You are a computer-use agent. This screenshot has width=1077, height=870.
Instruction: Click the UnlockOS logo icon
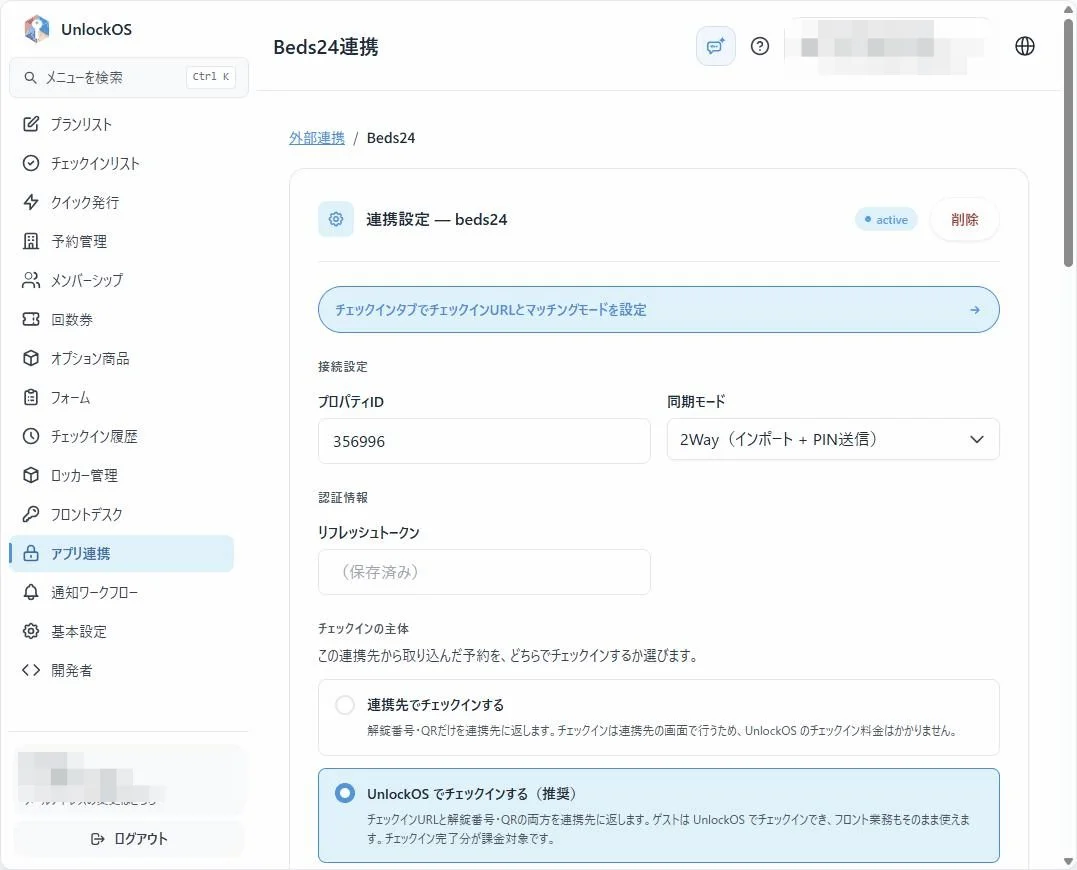point(37,29)
